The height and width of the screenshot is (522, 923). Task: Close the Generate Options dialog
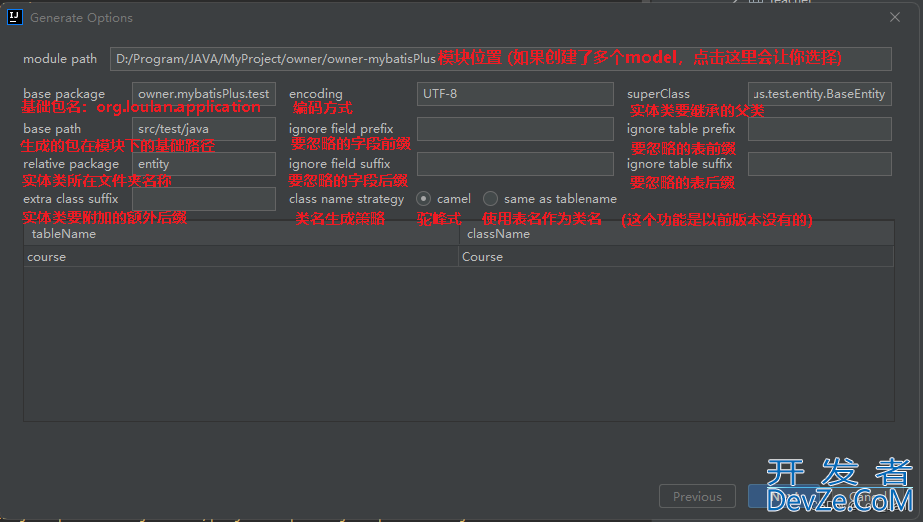(895, 17)
